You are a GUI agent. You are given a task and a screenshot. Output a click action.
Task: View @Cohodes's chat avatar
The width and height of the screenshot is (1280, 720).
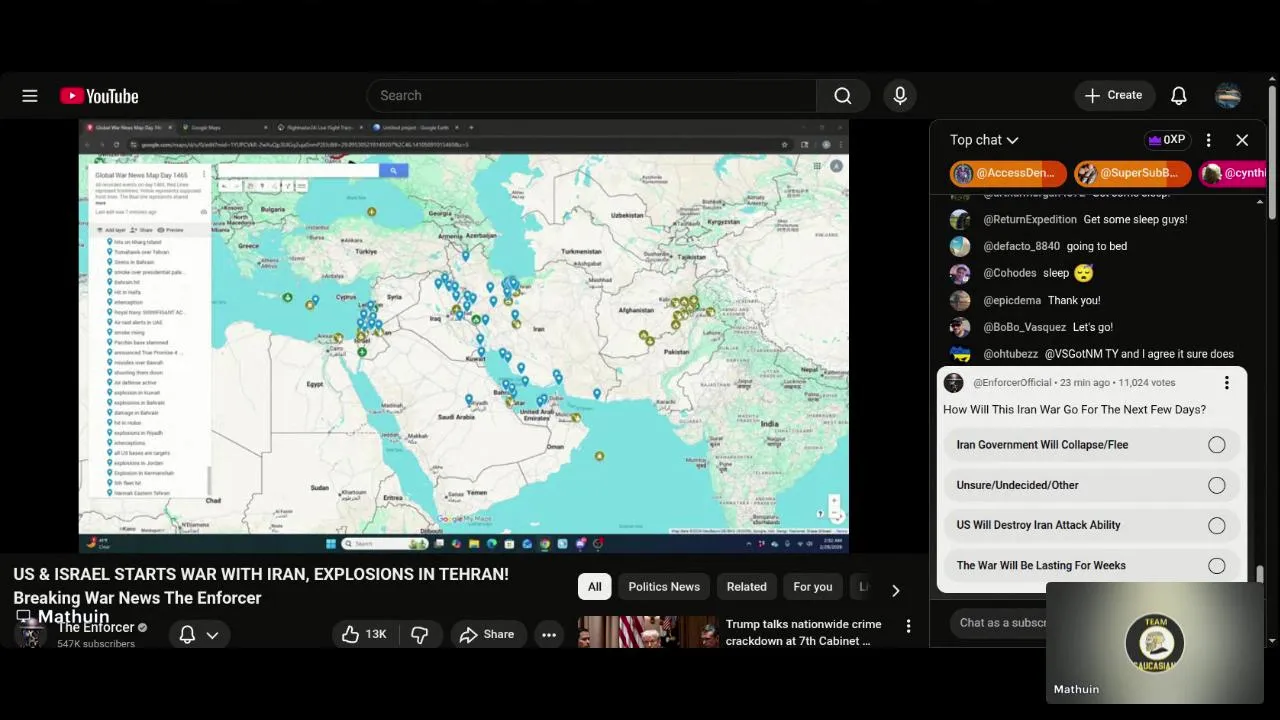click(x=960, y=273)
